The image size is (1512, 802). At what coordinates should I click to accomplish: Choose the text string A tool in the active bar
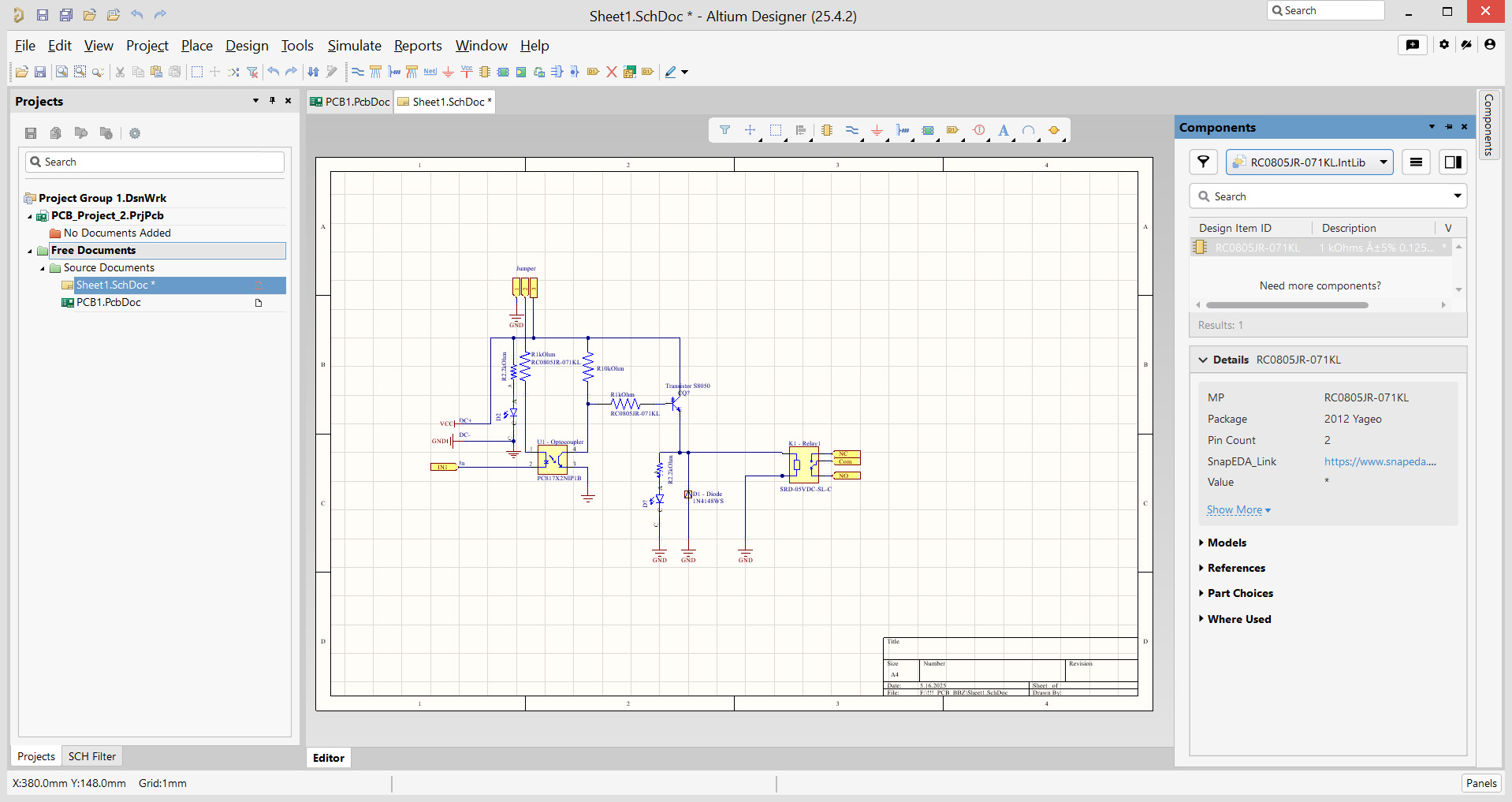tap(1004, 130)
